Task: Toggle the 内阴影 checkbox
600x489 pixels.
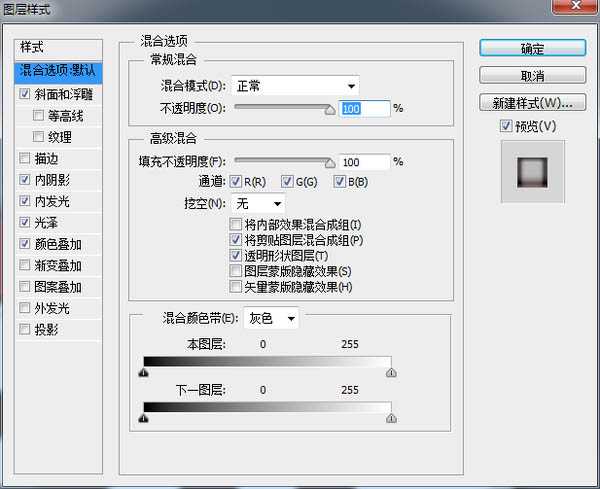Action: coord(24,179)
